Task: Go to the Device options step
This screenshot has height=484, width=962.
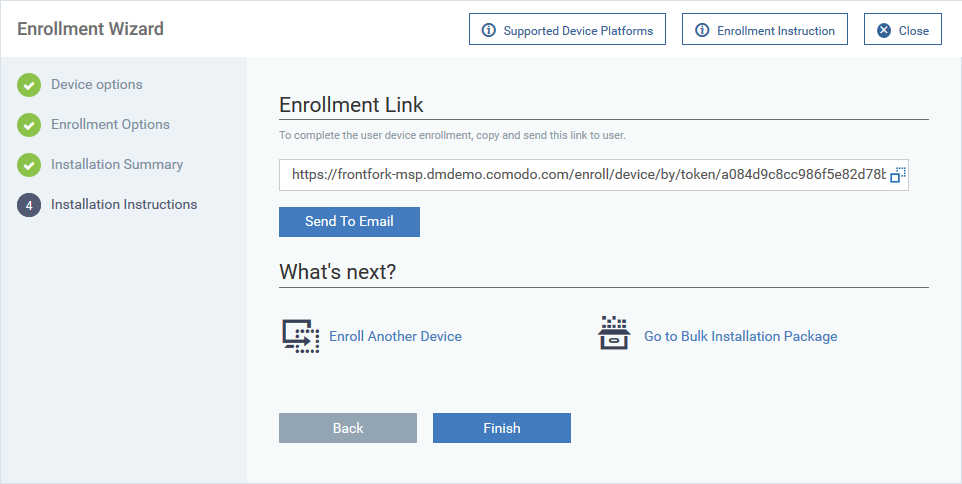Action: point(97,85)
